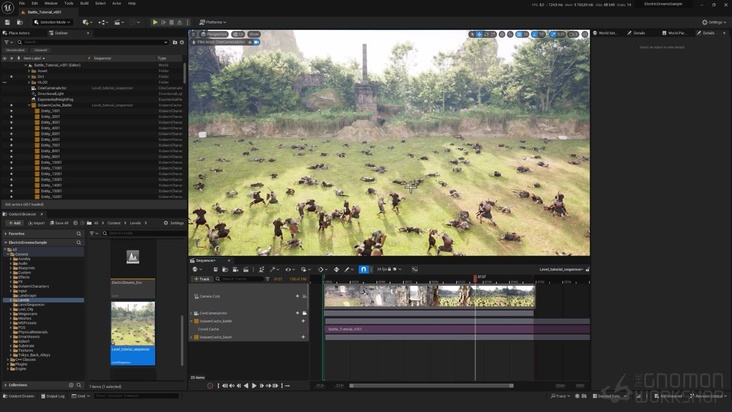Expand the GolaemCache_Death track
The image size is (732, 412).
pos(191,337)
